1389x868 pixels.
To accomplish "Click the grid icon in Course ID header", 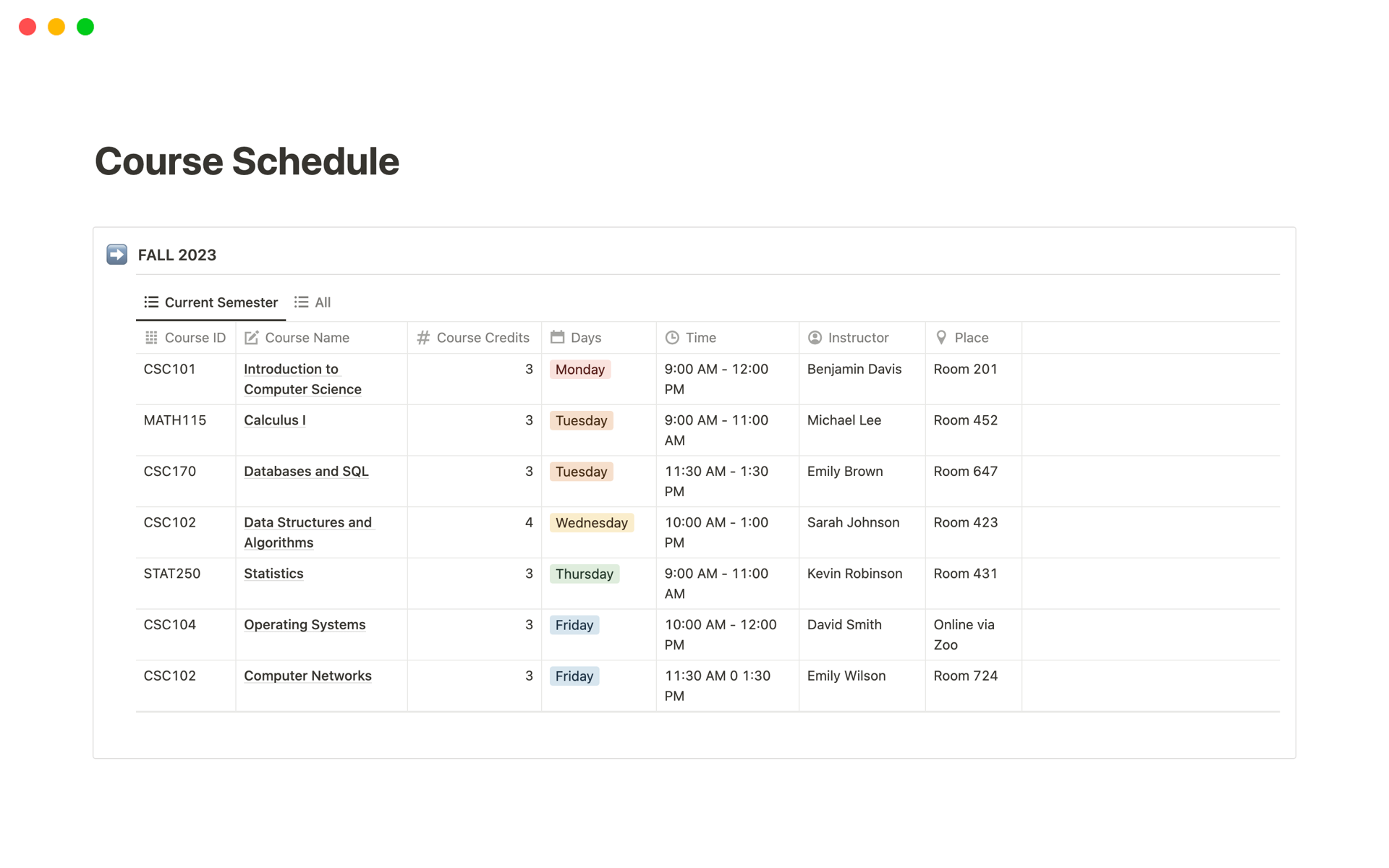I will [x=151, y=338].
